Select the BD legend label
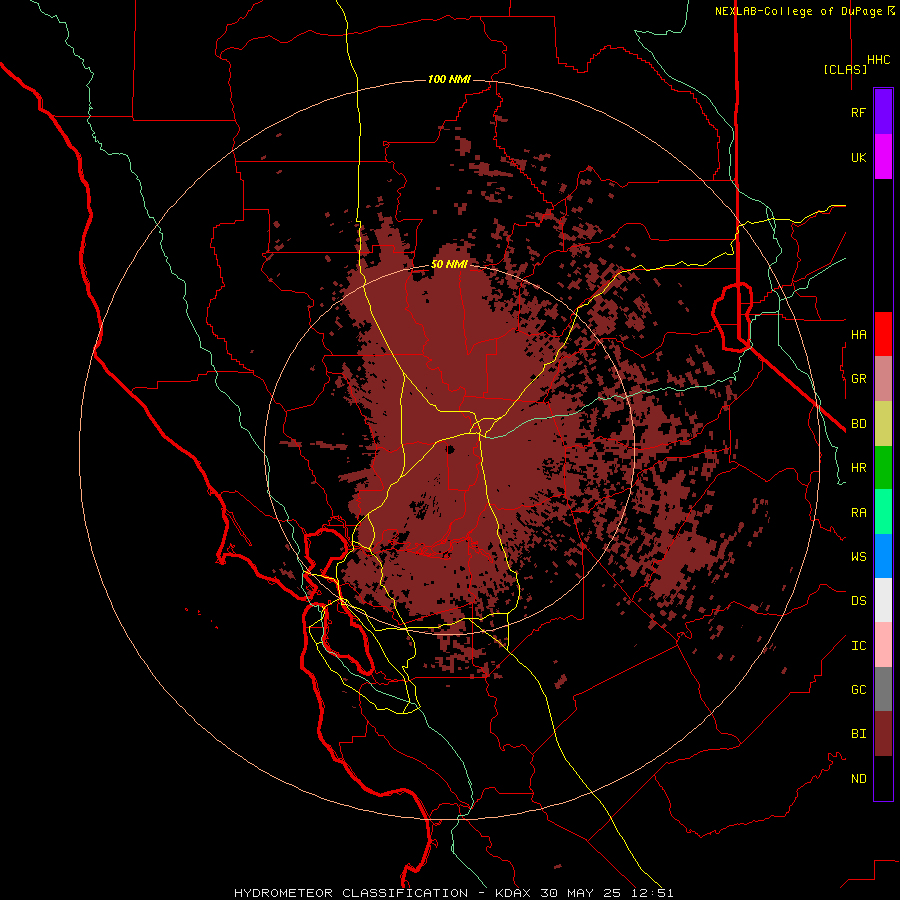Viewport: 900px width, 900px height. click(x=858, y=423)
